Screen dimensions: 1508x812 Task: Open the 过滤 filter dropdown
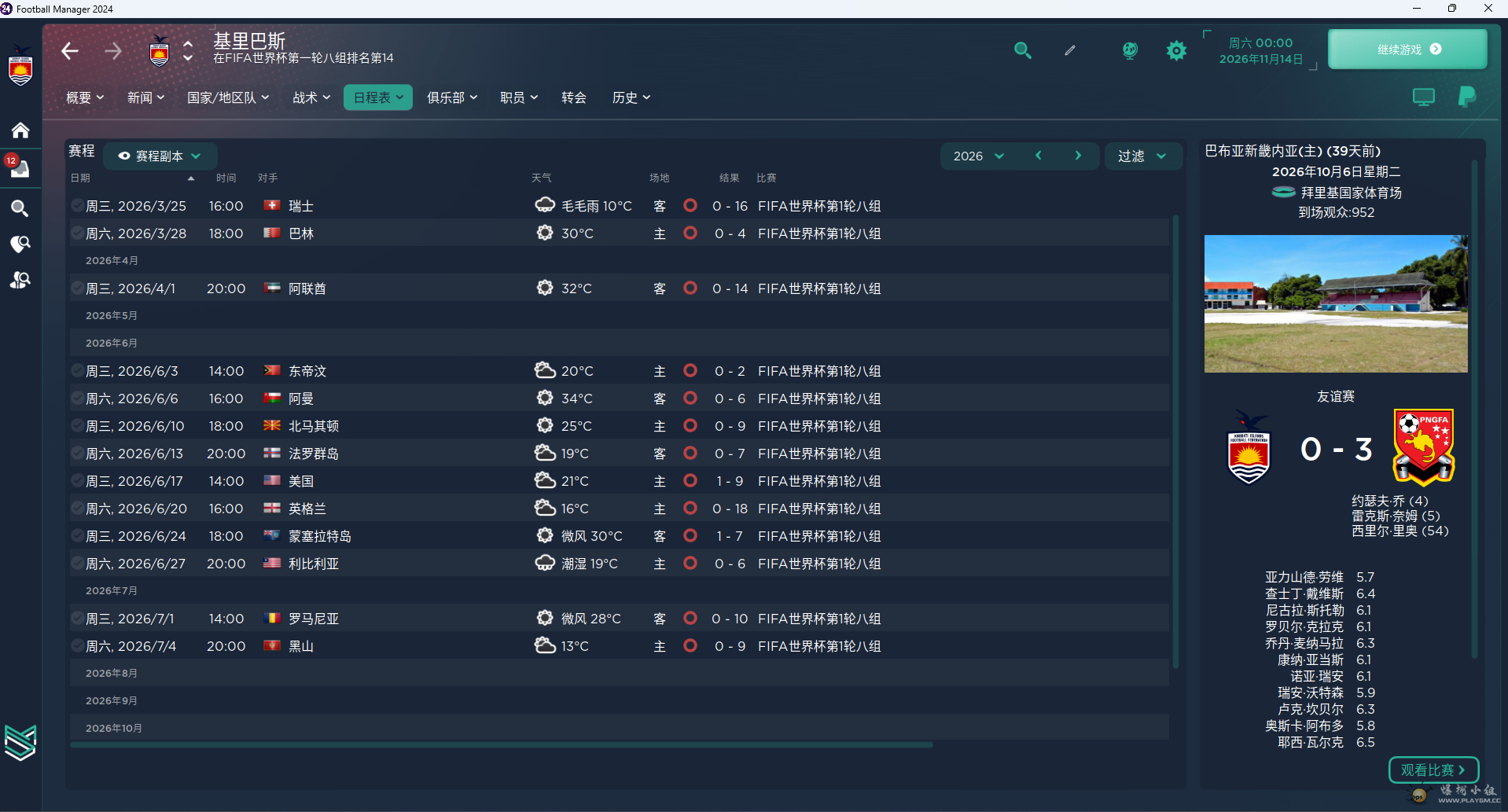pos(1143,156)
